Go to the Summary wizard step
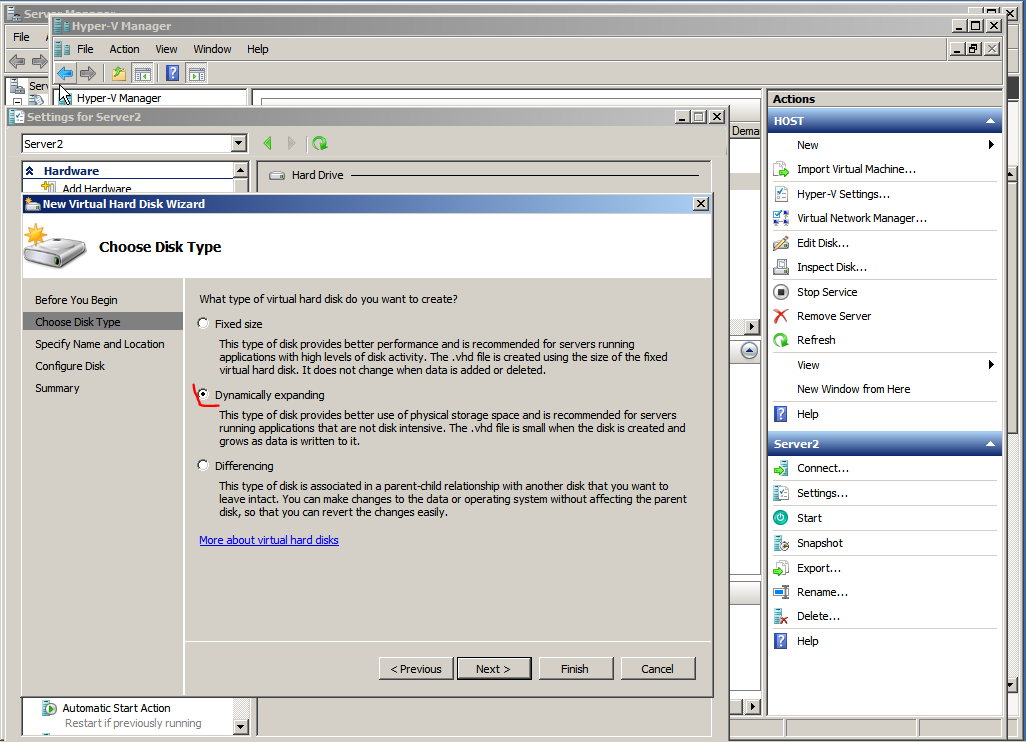Screen dimensions: 1026x742 click(58, 388)
